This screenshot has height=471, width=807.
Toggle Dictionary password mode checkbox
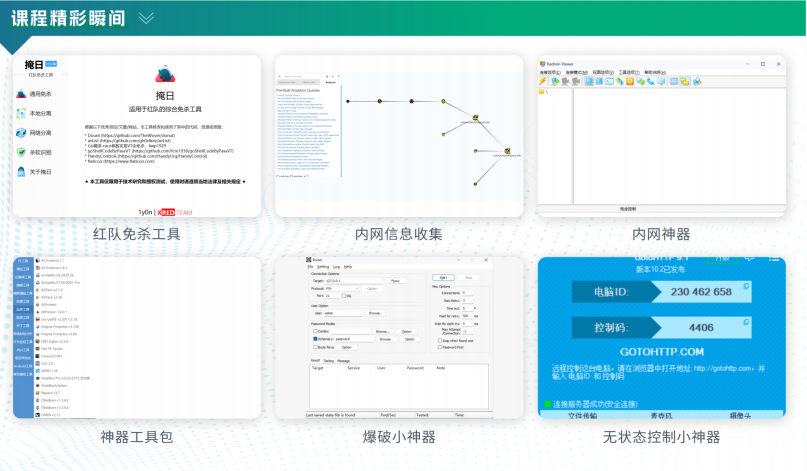[315, 339]
